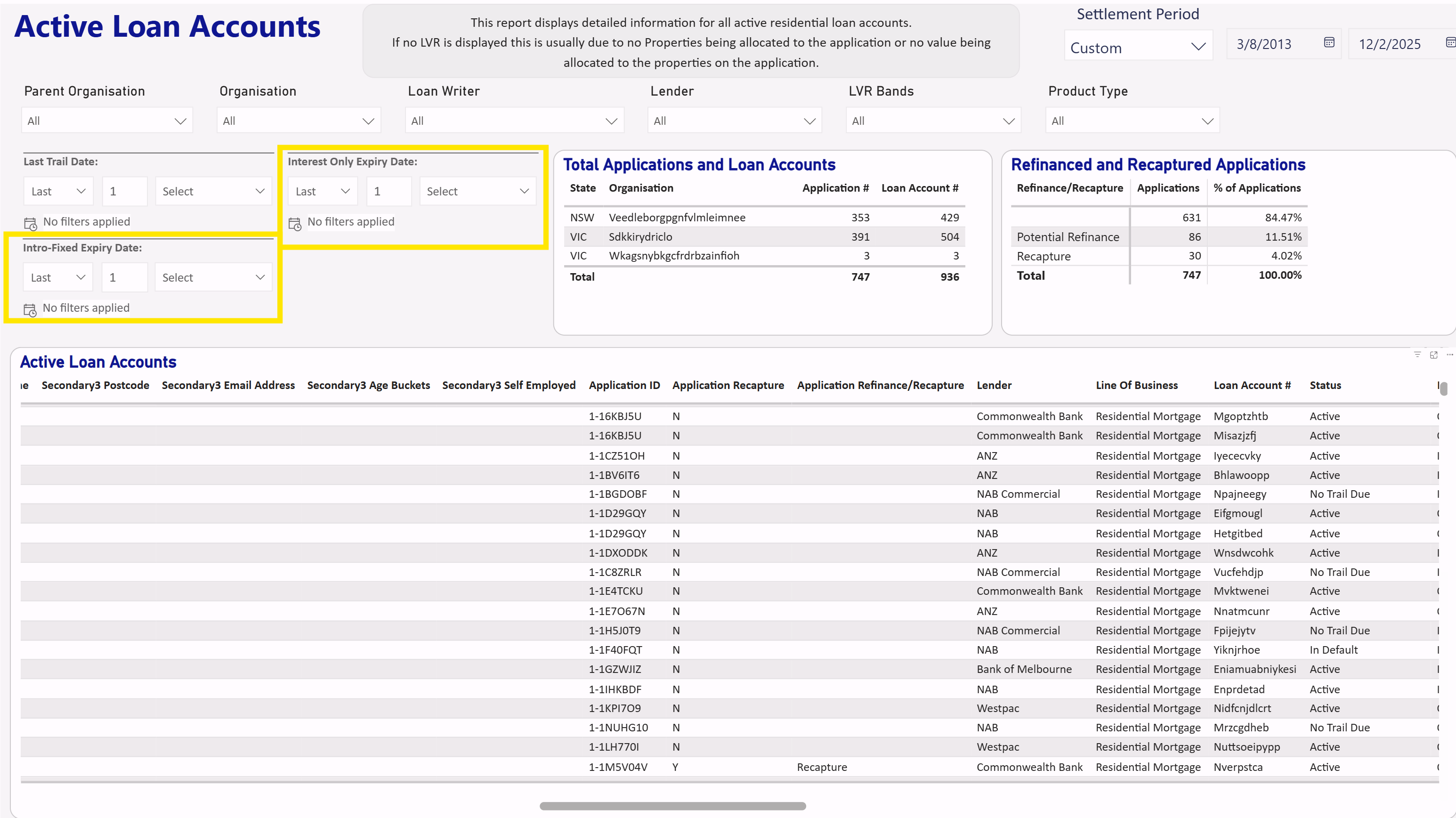1456x818 pixels.
Task: Open the Last dropdown under Interest Only Expiry
Action: [x=322, y=191]
